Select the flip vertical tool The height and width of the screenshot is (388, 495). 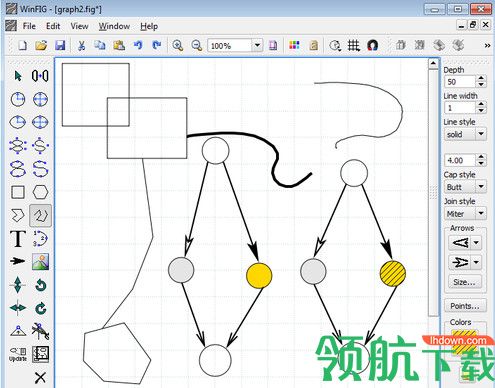click(x=18, y=285)
